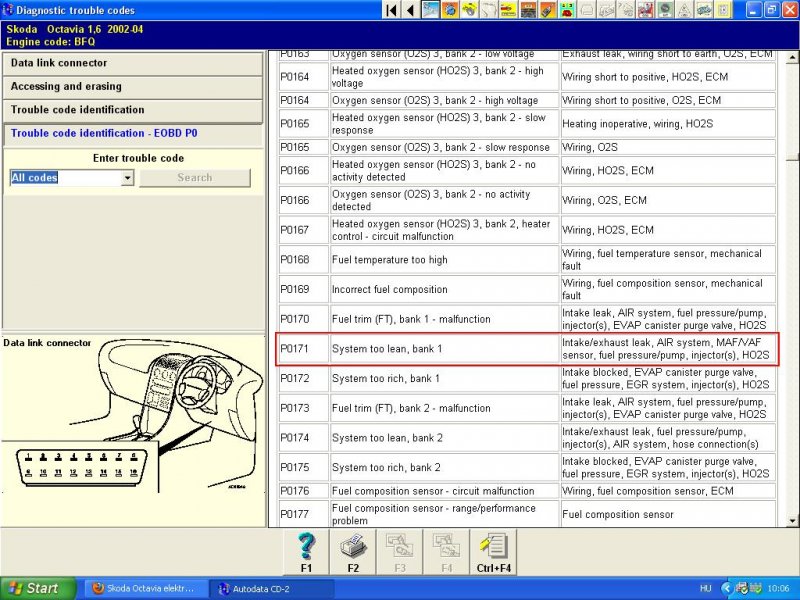Image resolution: width=800 pixels, height=600 pixels.
Task: Click the greyed-out F4 image button
Action: [446, 553]
